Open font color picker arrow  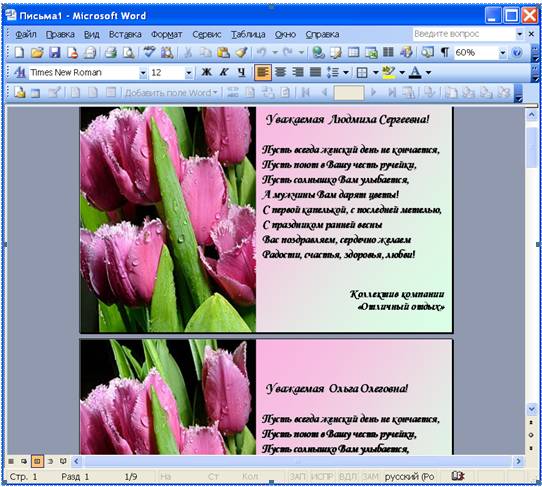click(x=428, y=72)
